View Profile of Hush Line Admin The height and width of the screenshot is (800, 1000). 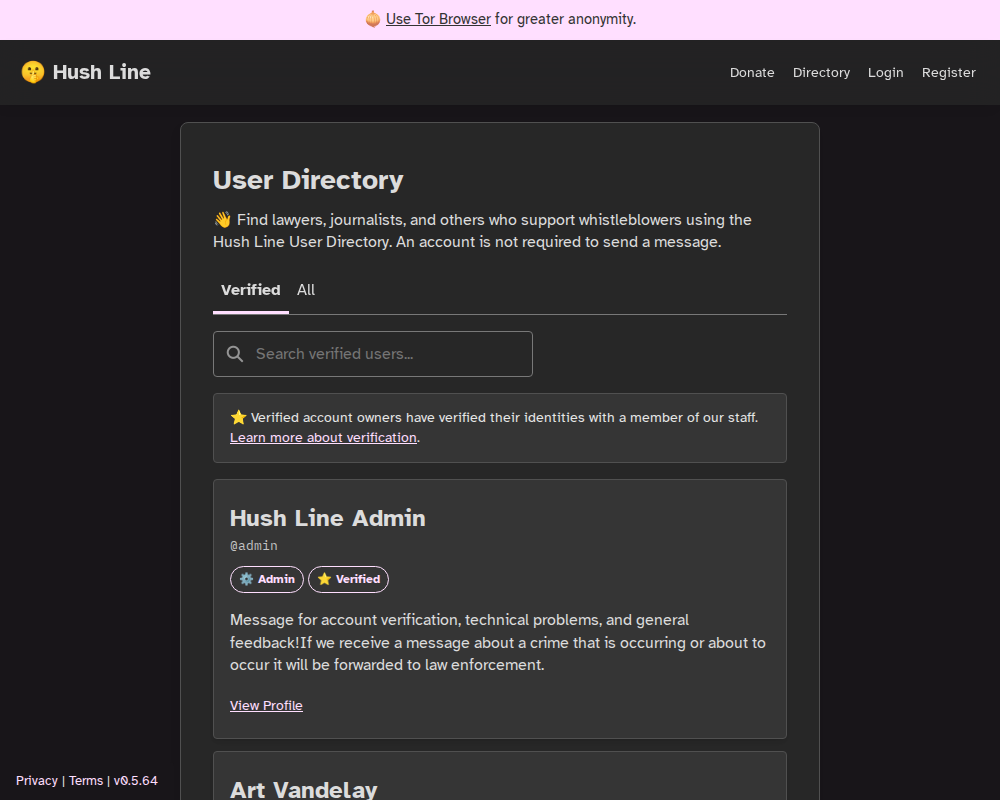(266, 705)
